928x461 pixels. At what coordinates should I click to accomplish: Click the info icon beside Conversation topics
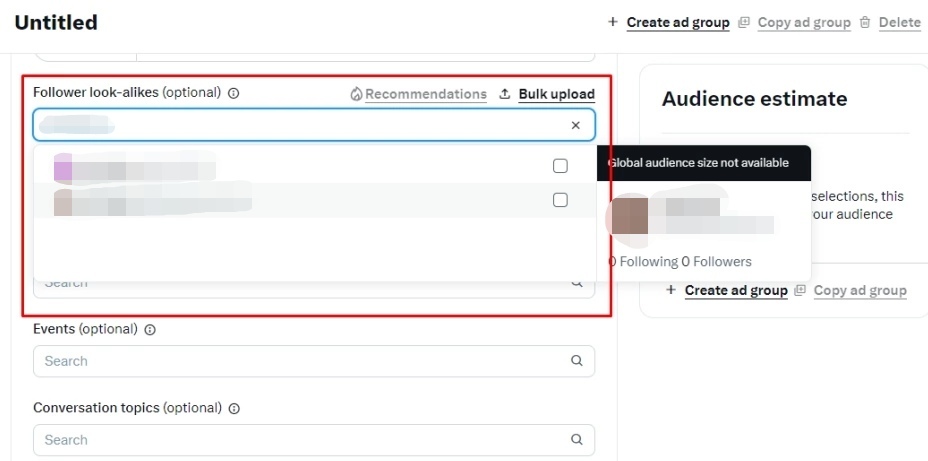(x=234, y=408)
